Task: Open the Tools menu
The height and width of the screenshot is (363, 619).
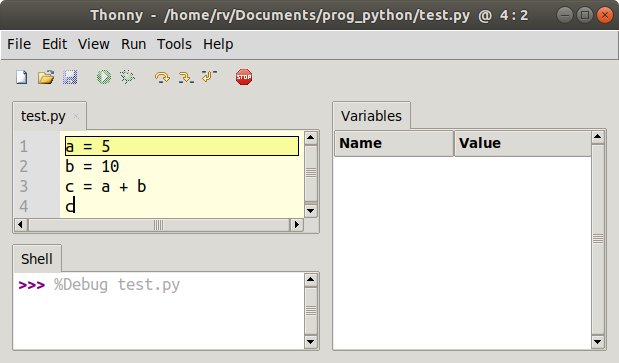Action: 174,44
